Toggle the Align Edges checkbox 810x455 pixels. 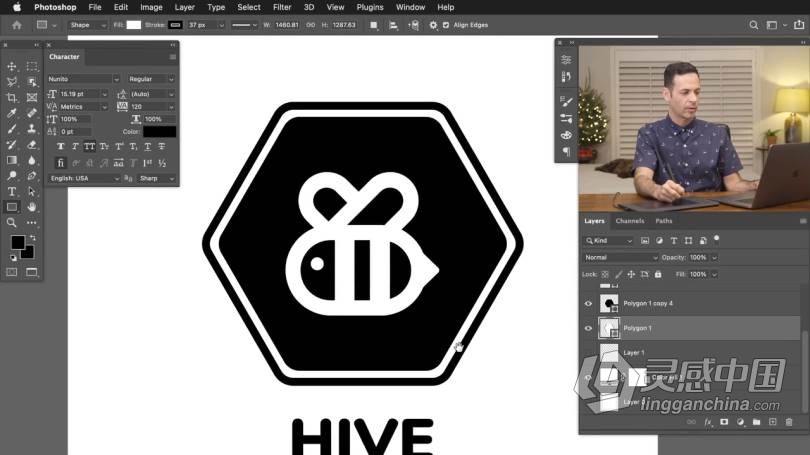pyautogui.click(x=446, y=25)
